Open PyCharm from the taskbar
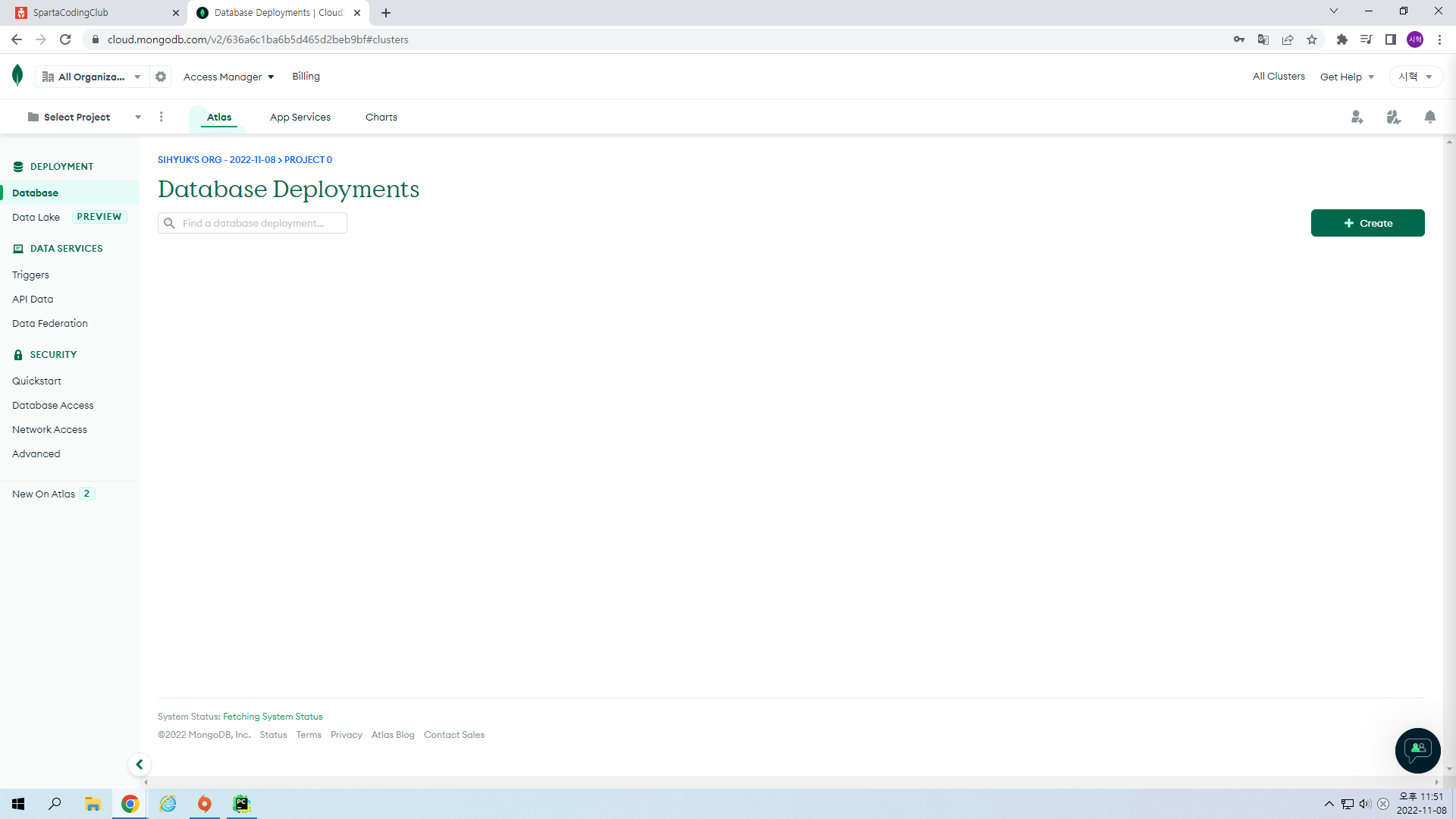The height and width of the screenshot is (819, 1456). (241, 804)
